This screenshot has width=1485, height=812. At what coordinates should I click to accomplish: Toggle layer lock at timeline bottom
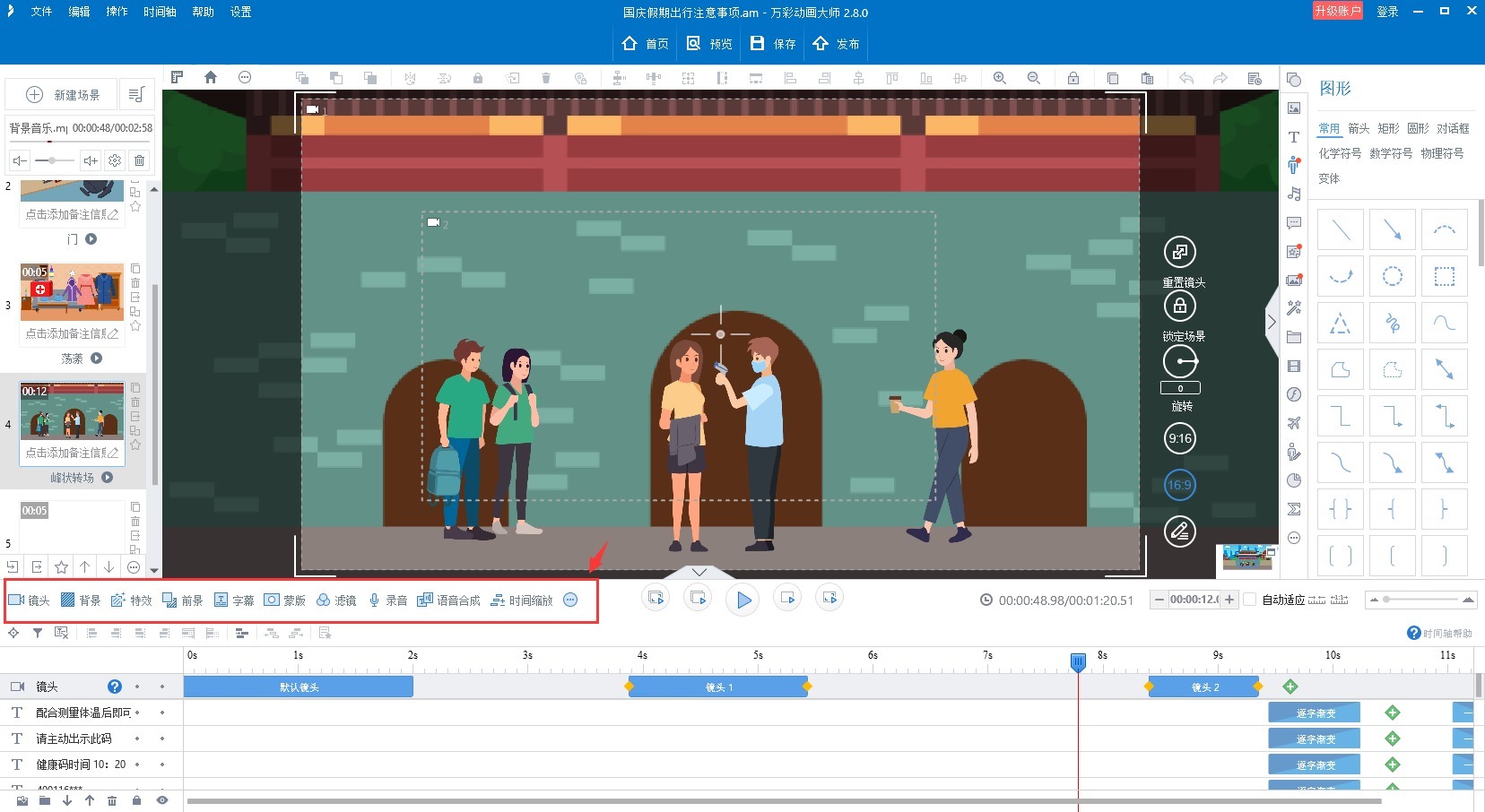point(136,800)
